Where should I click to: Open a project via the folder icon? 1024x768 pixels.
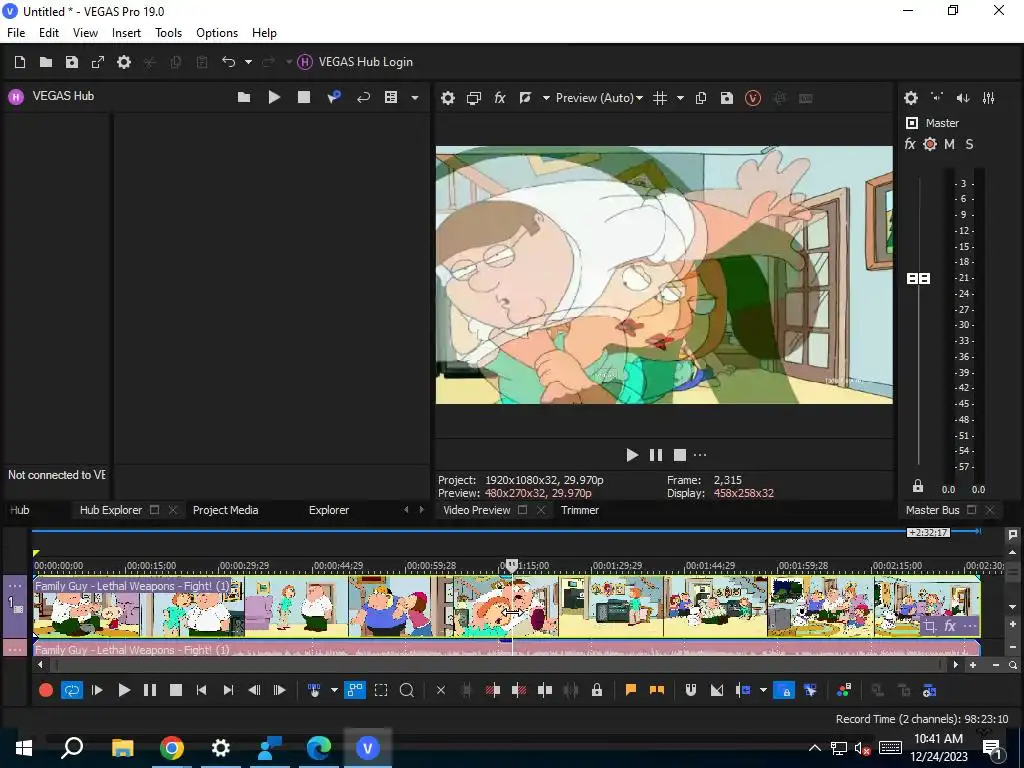[46, 62]
